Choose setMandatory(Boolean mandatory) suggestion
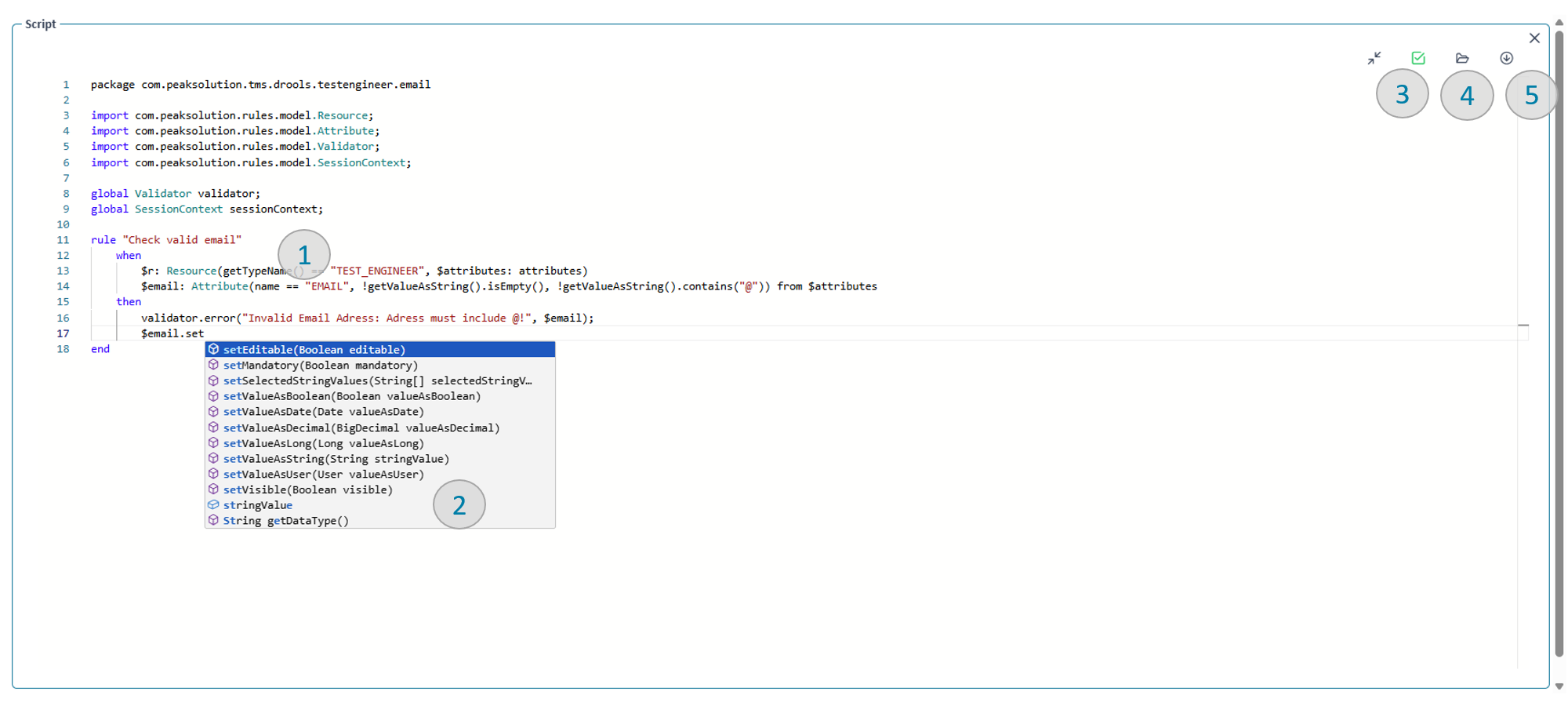Image resolution: width=1568 pixels, height=706 pixels. tap(380, 365)
